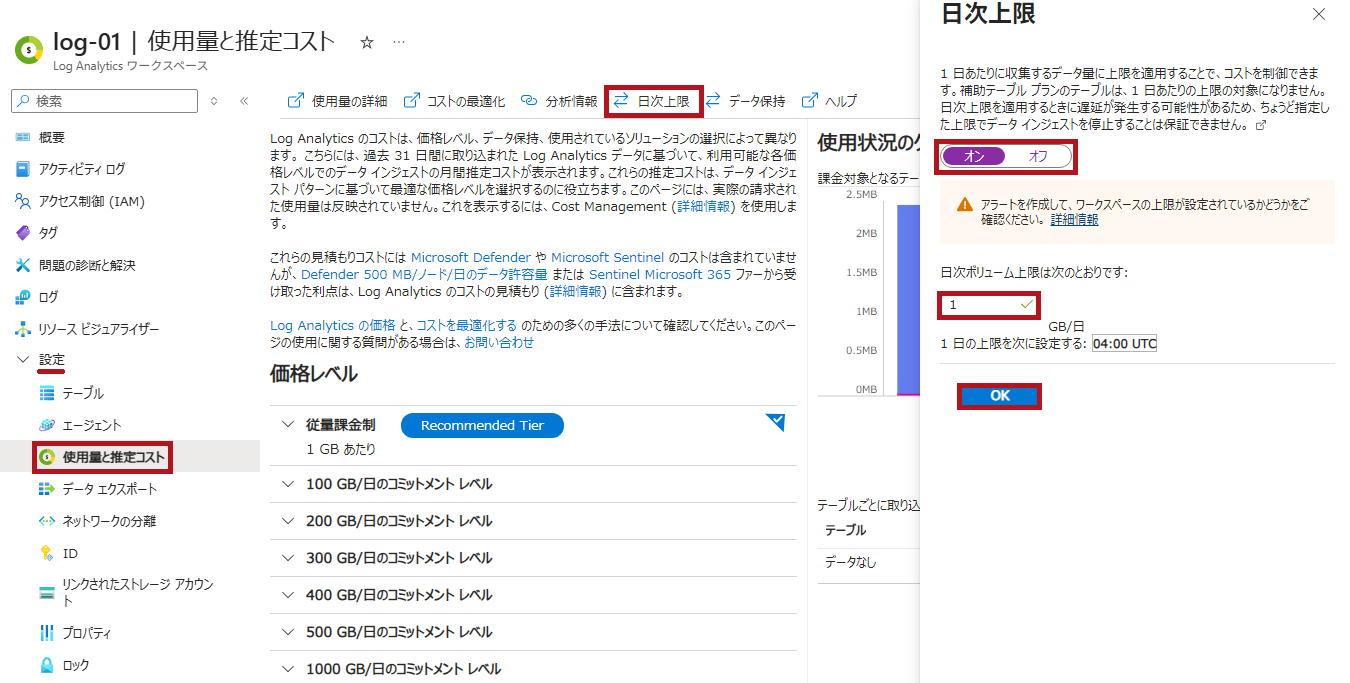The height and width of the screenshot is (683, 1350).
Task: Open the Microsoft Sentinel link
Action: (607, 257)
